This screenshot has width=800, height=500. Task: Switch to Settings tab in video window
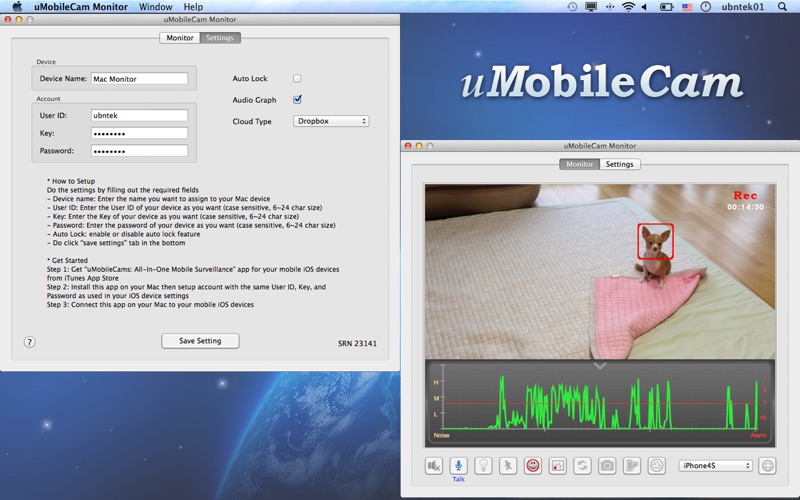click(619, 164)
